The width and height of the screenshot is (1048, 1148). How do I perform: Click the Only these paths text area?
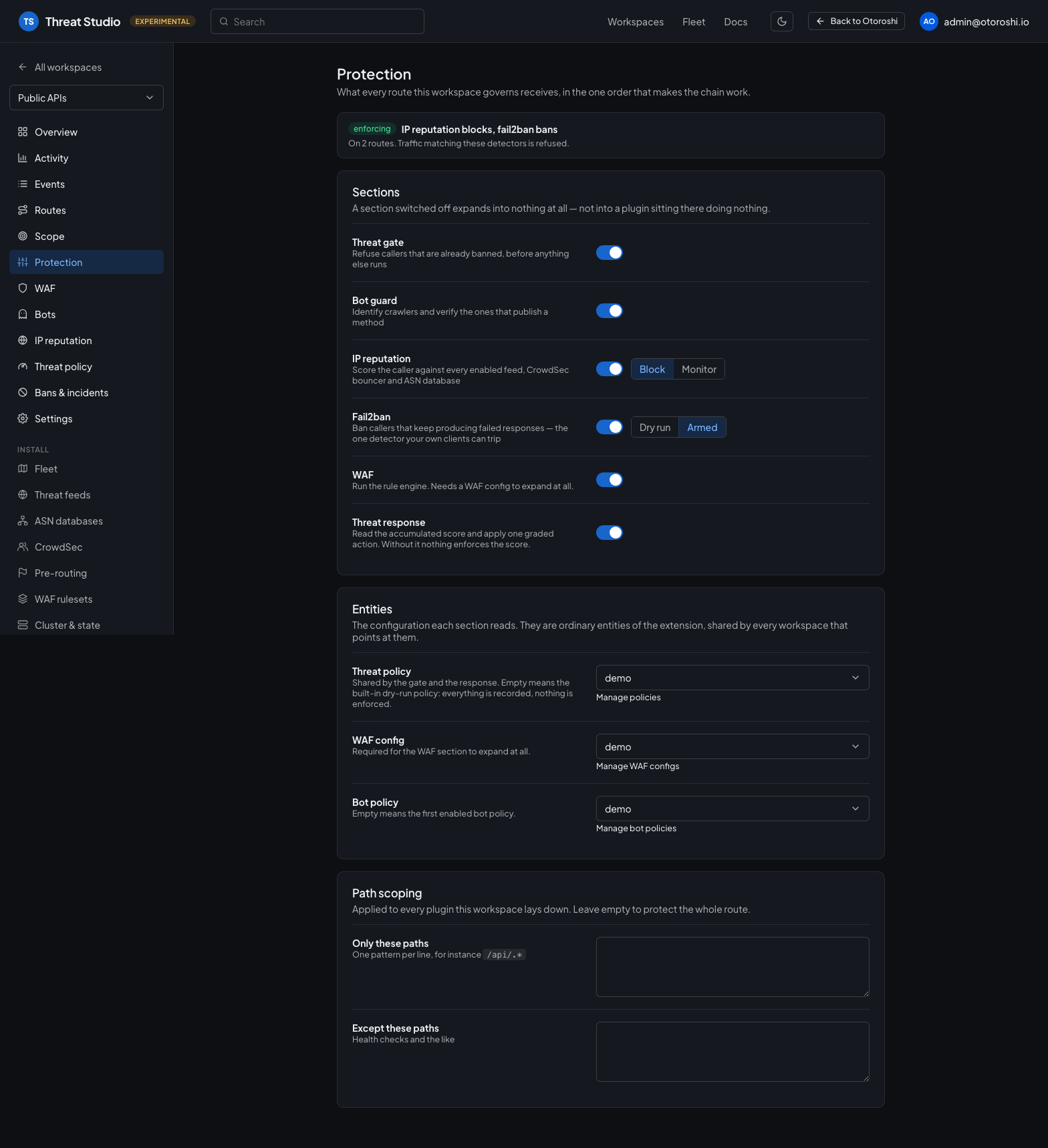733,967
